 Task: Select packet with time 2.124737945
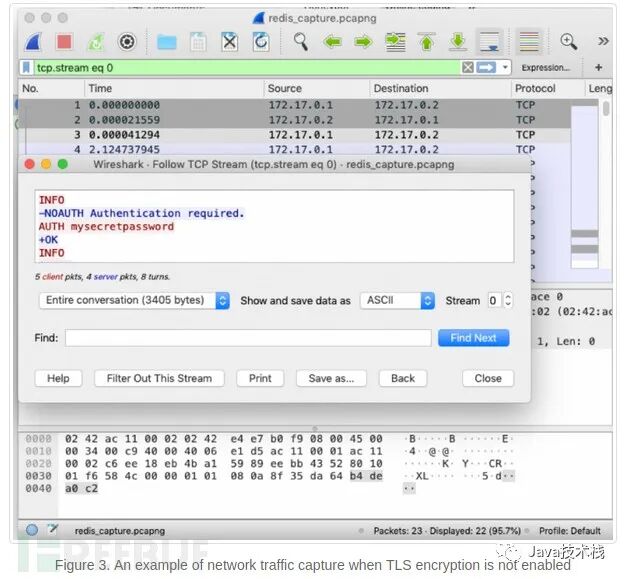294,150
